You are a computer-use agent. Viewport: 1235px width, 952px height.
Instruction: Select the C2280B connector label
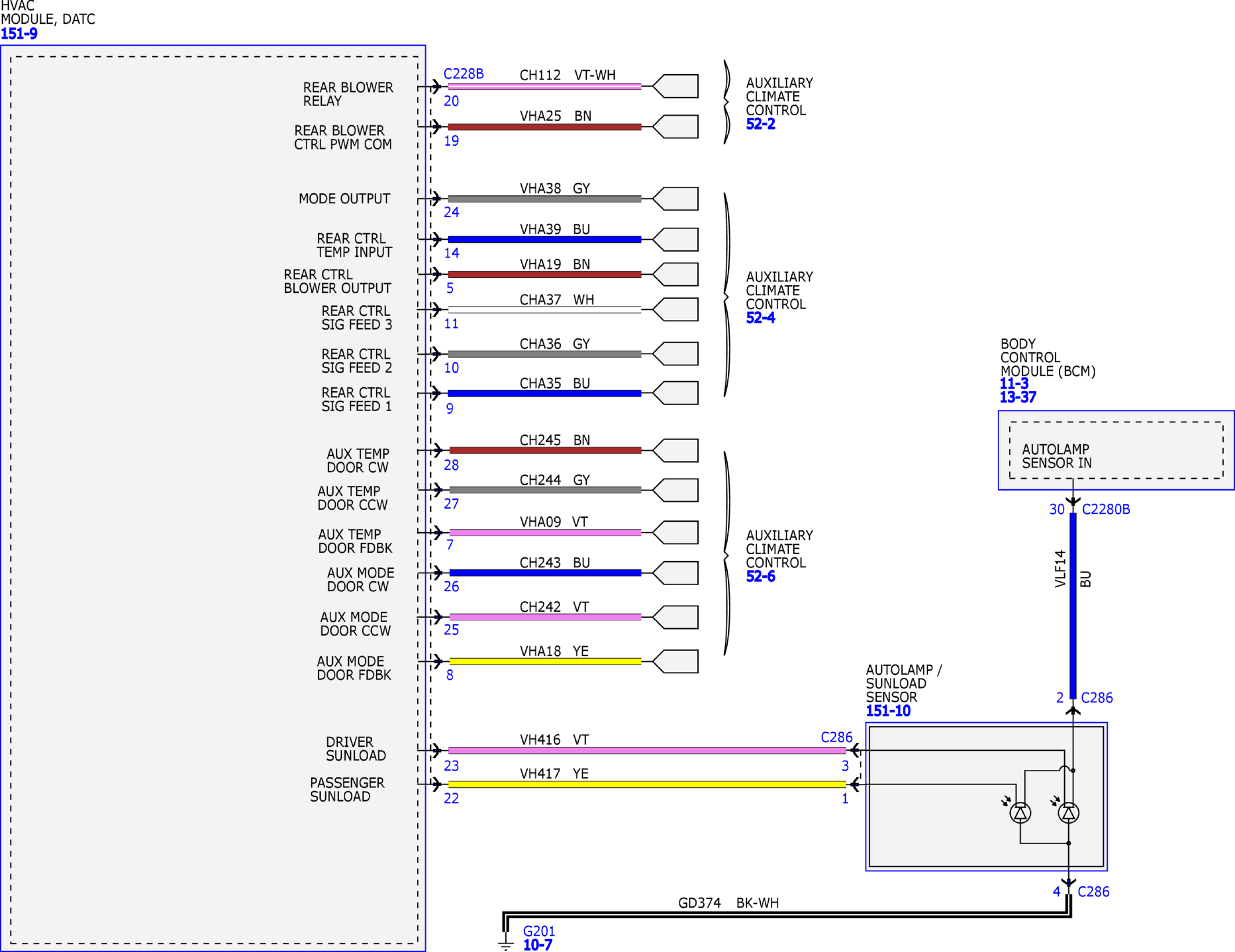click(1106, 509)
